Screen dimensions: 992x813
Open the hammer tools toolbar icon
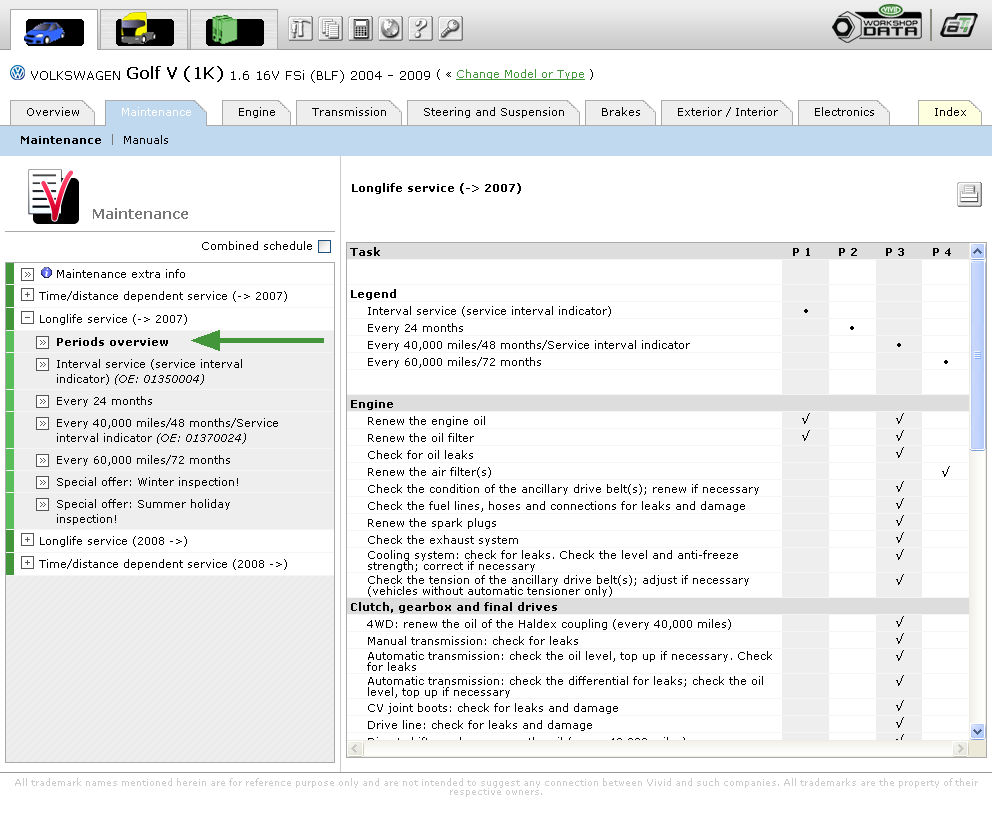(301, 29)
